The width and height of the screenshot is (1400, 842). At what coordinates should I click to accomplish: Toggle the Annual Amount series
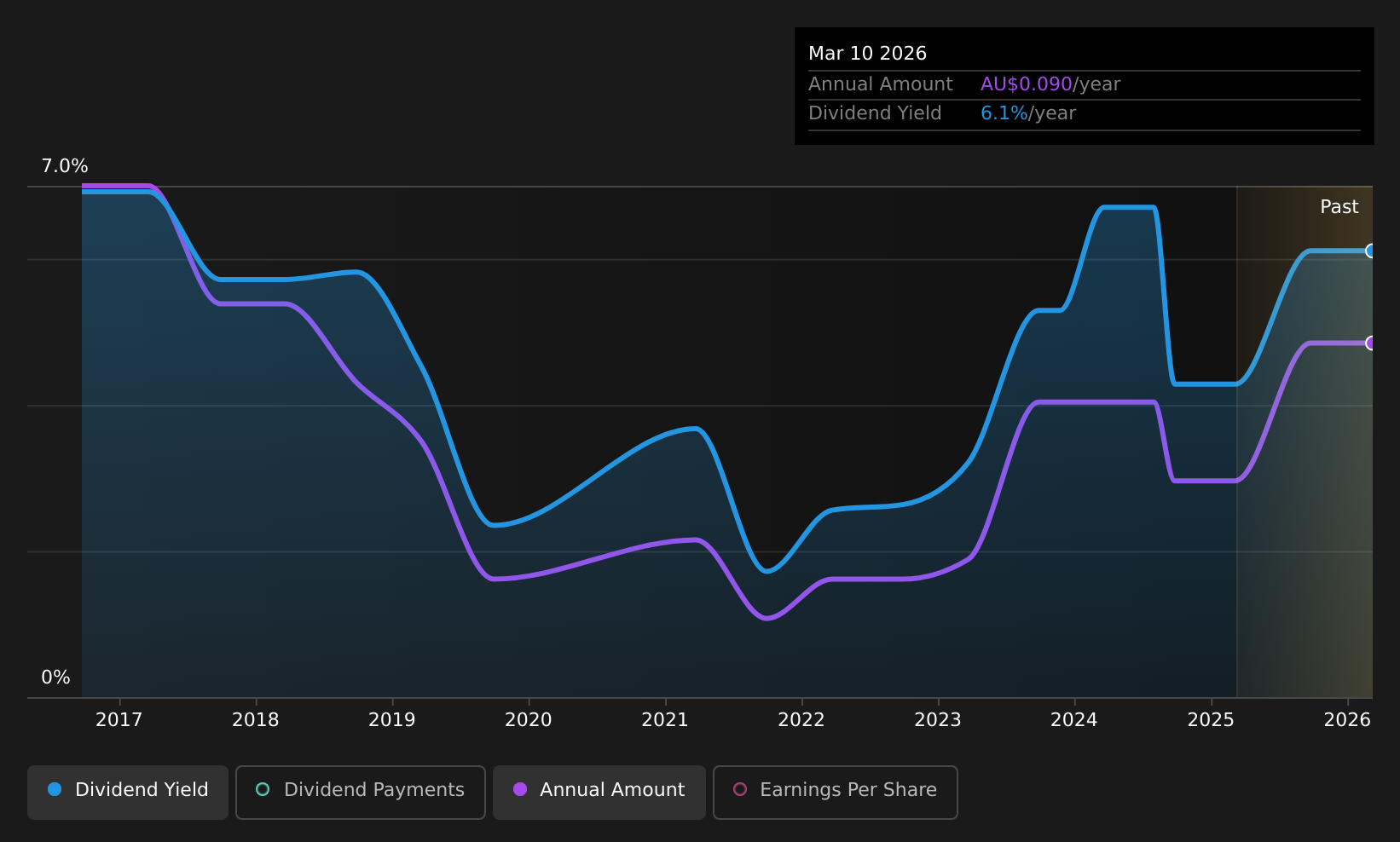click(599, 792)
